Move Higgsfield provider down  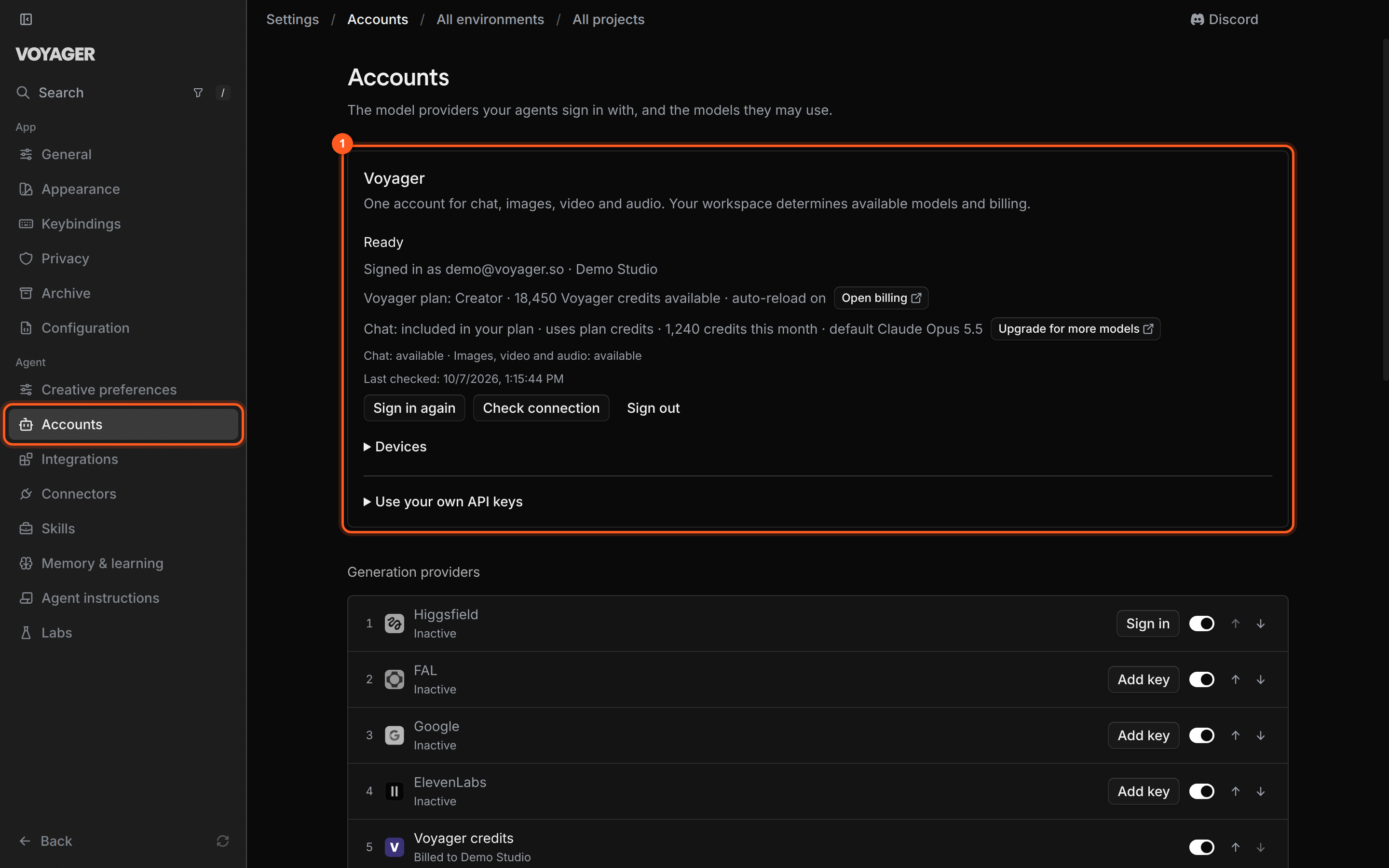point(1260,624)
